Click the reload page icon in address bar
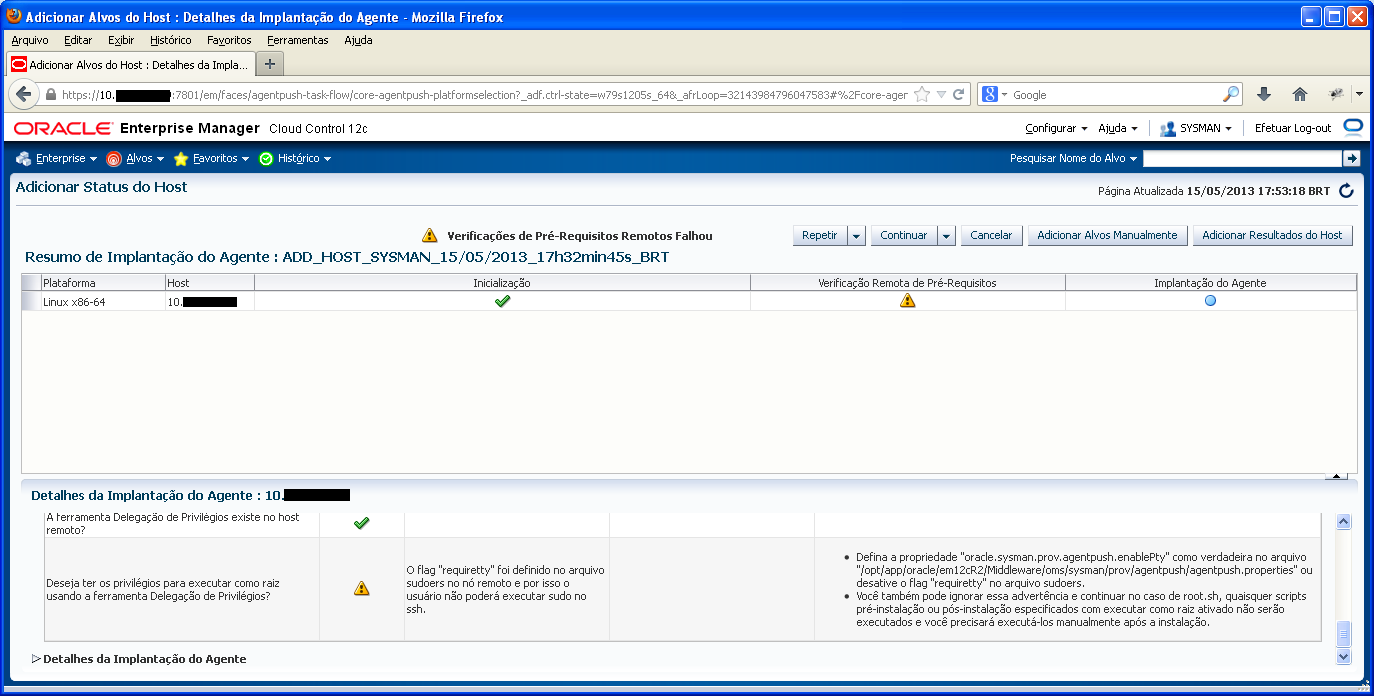1374x696 pixels. coord(958,94)
